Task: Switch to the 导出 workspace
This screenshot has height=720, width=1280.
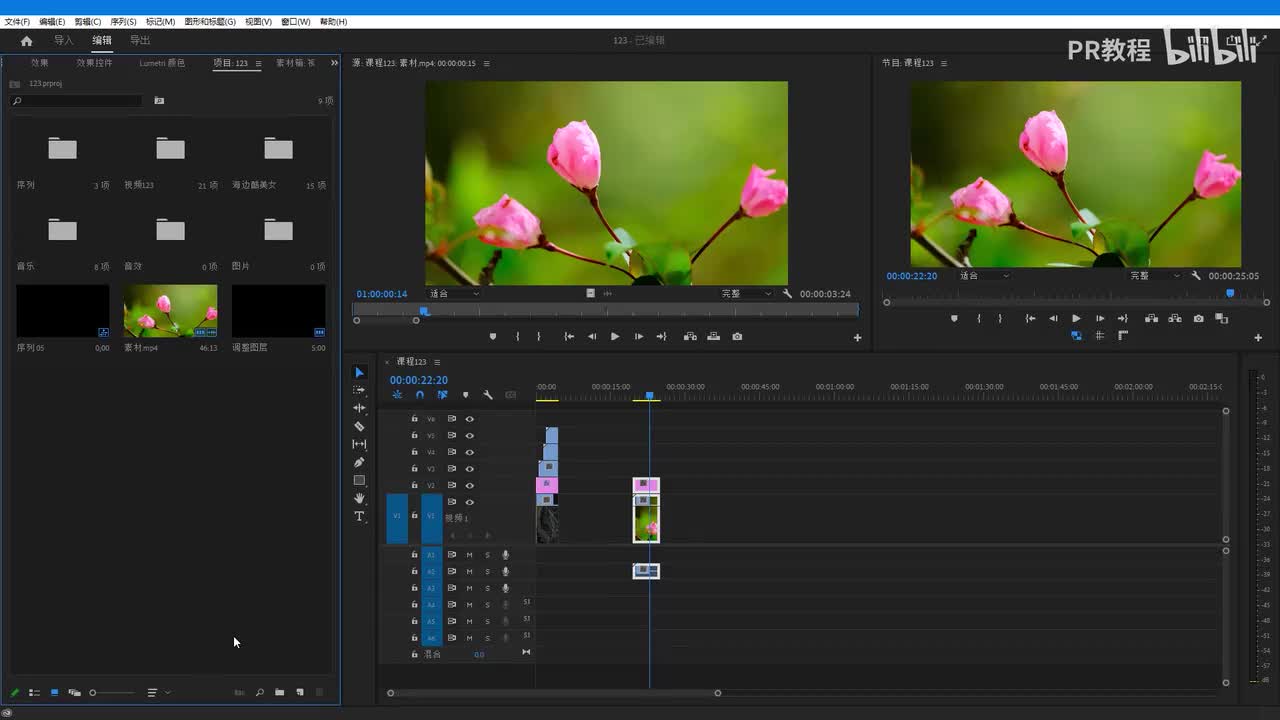Action: click(140, 41)
